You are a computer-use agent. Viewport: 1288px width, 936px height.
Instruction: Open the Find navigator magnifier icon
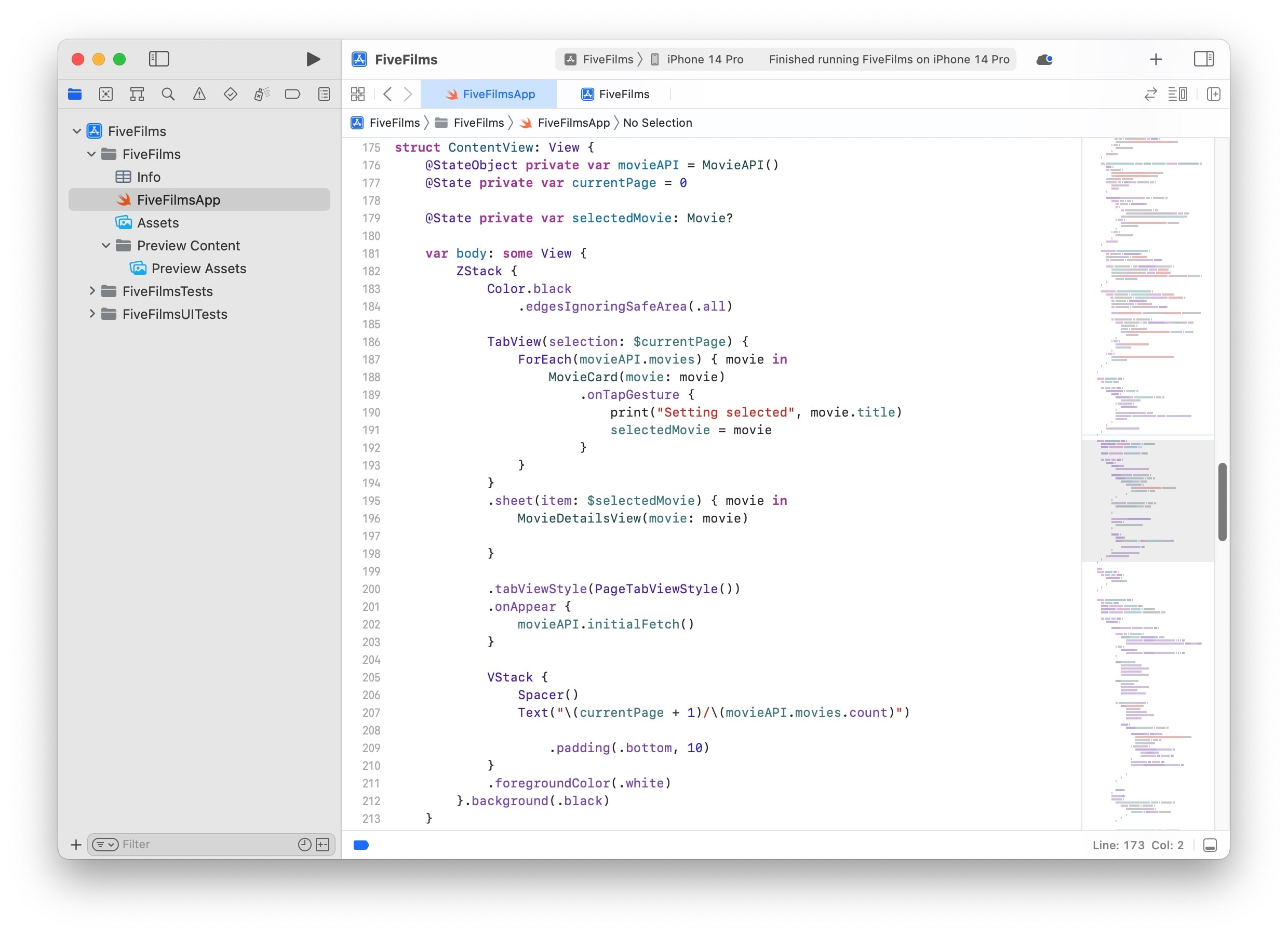pyautogui.click(x=168, y=95)
